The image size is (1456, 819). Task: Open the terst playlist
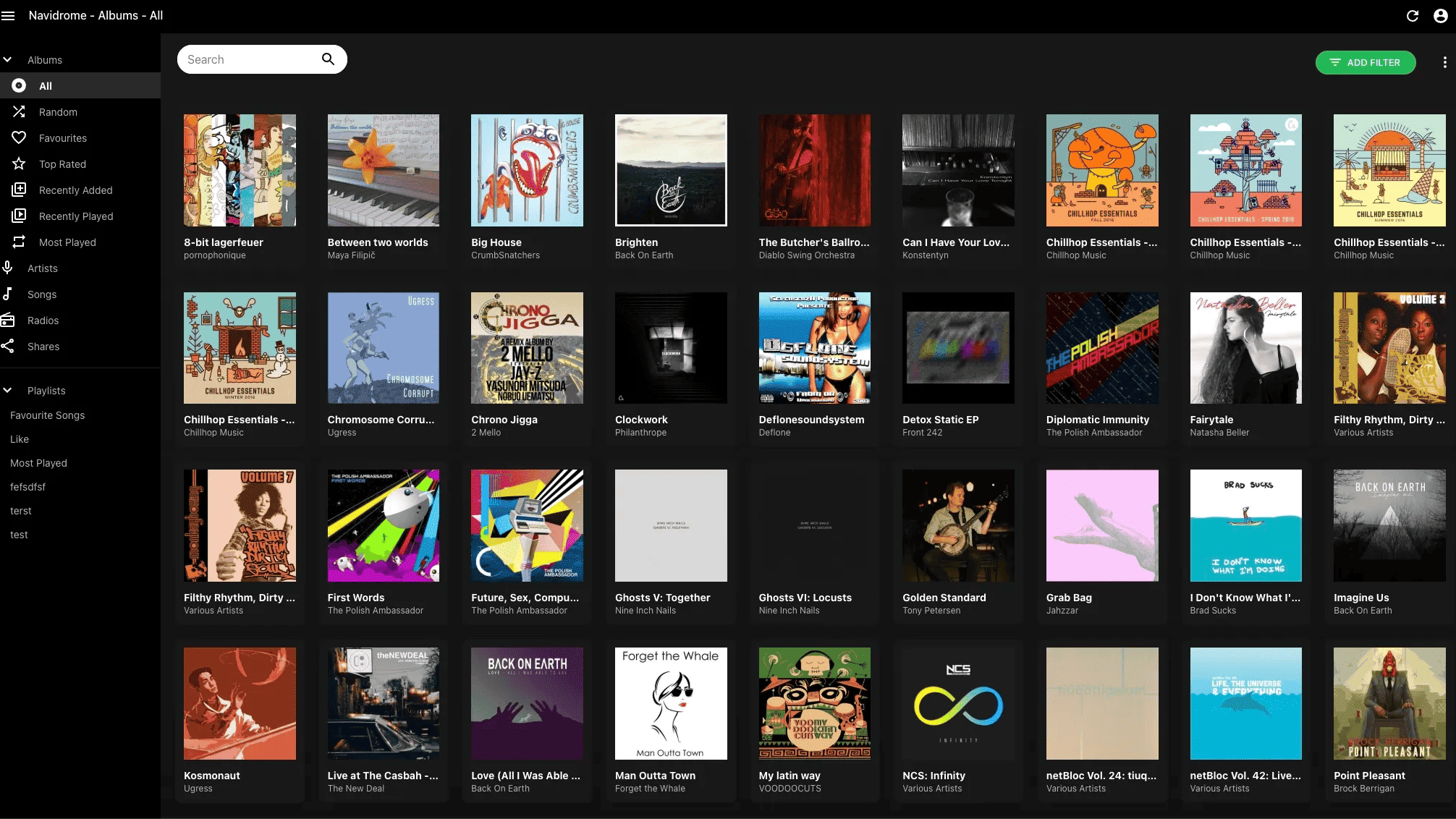point(21,511)
